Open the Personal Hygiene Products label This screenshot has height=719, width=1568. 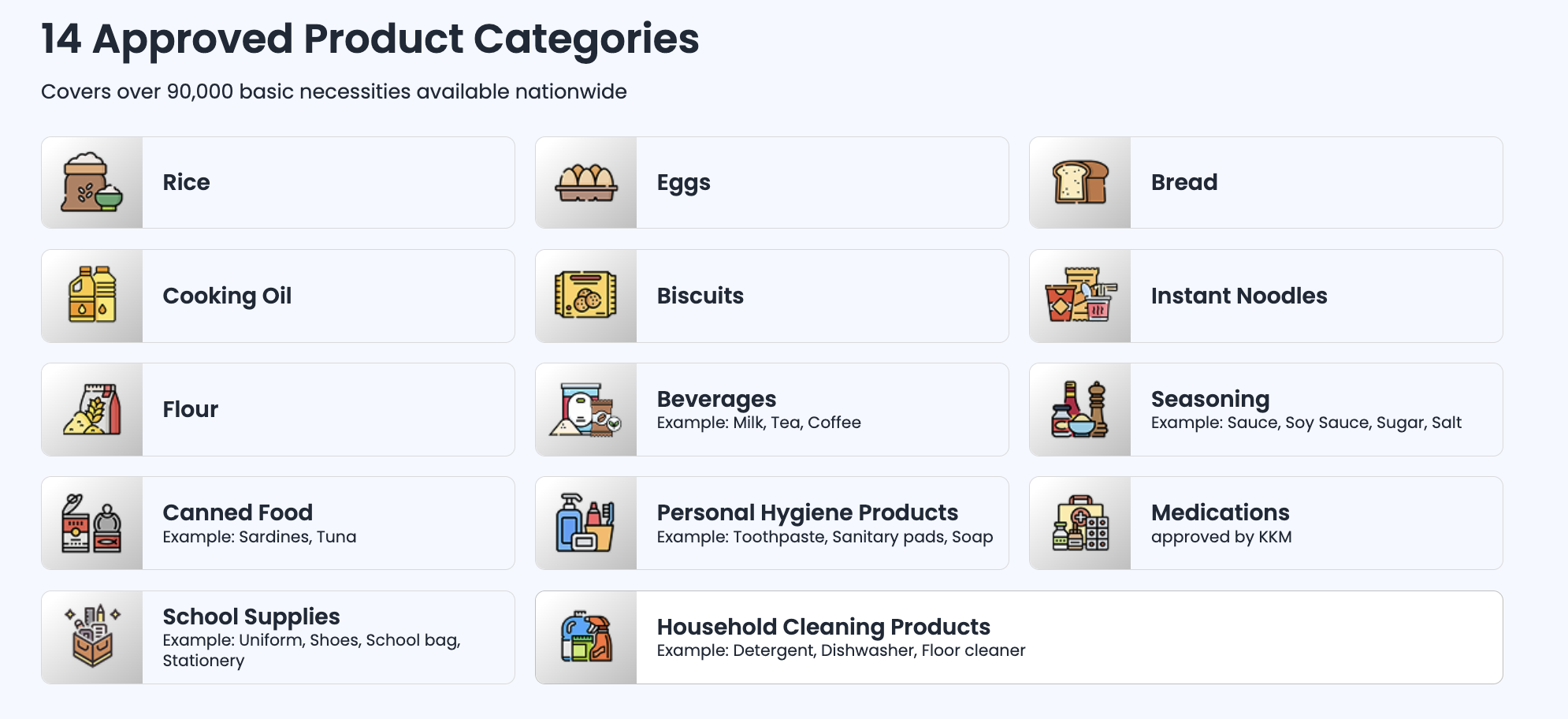point(808,512)
